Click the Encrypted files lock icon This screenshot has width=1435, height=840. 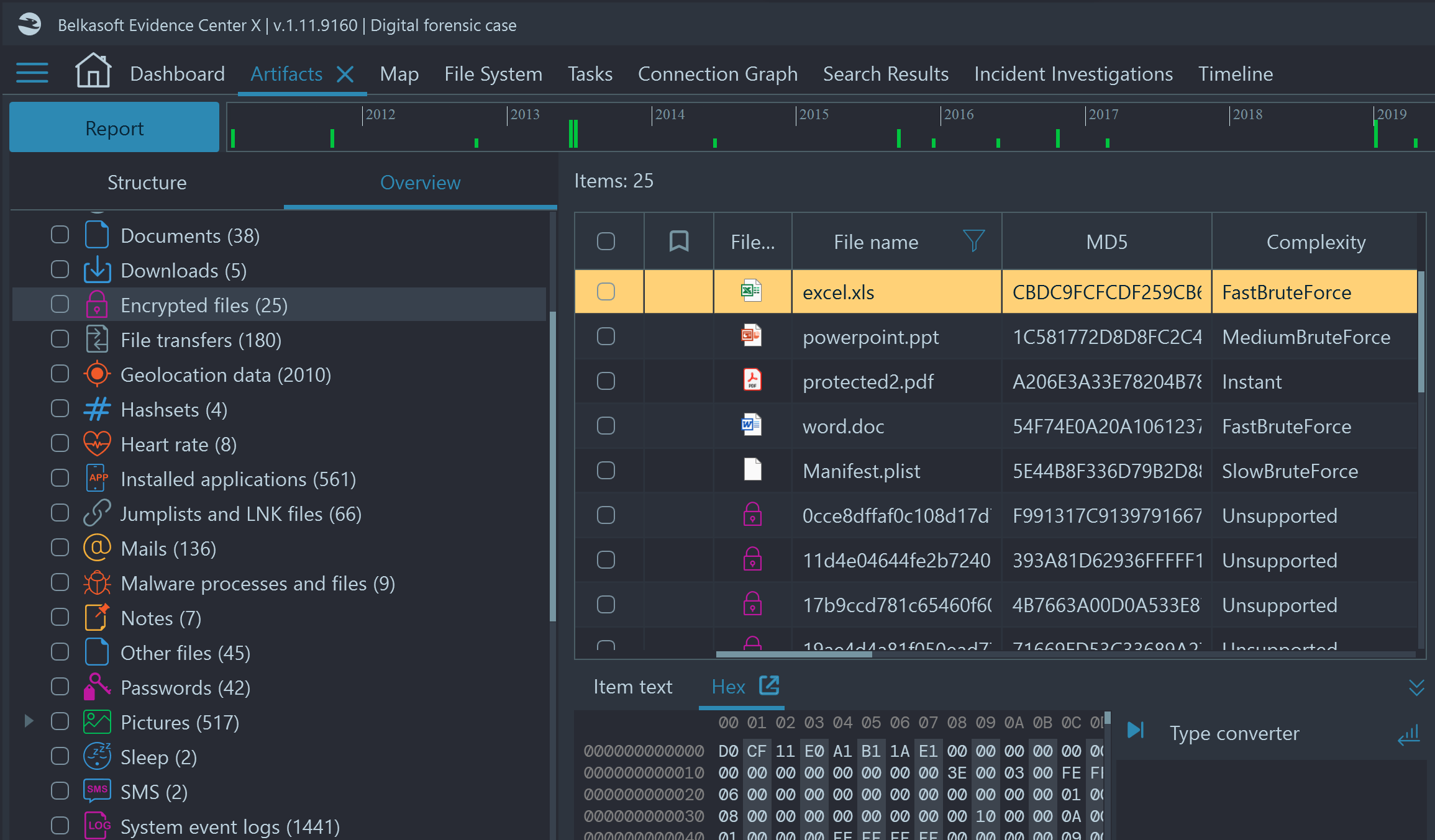tap(97, 304)
